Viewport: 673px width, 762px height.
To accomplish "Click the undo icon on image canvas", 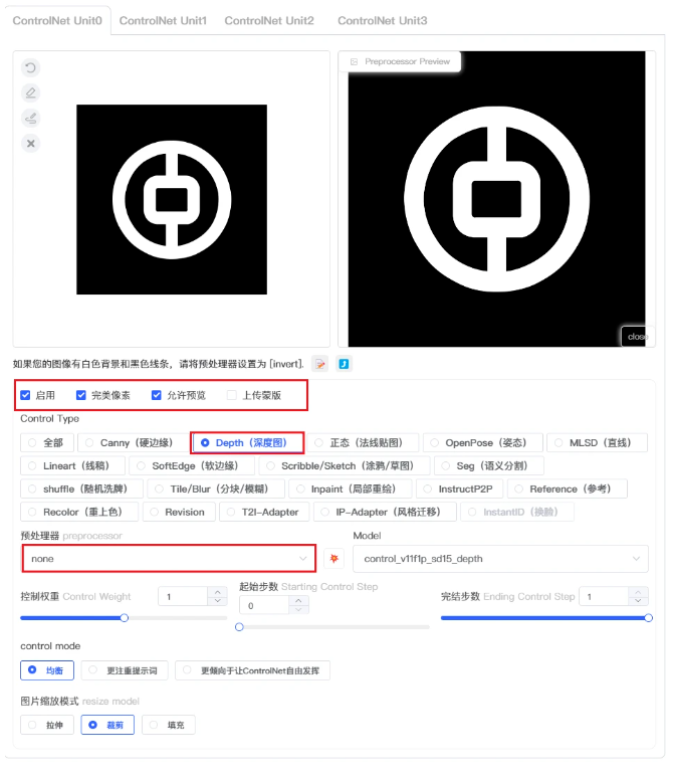I will 31,68.
